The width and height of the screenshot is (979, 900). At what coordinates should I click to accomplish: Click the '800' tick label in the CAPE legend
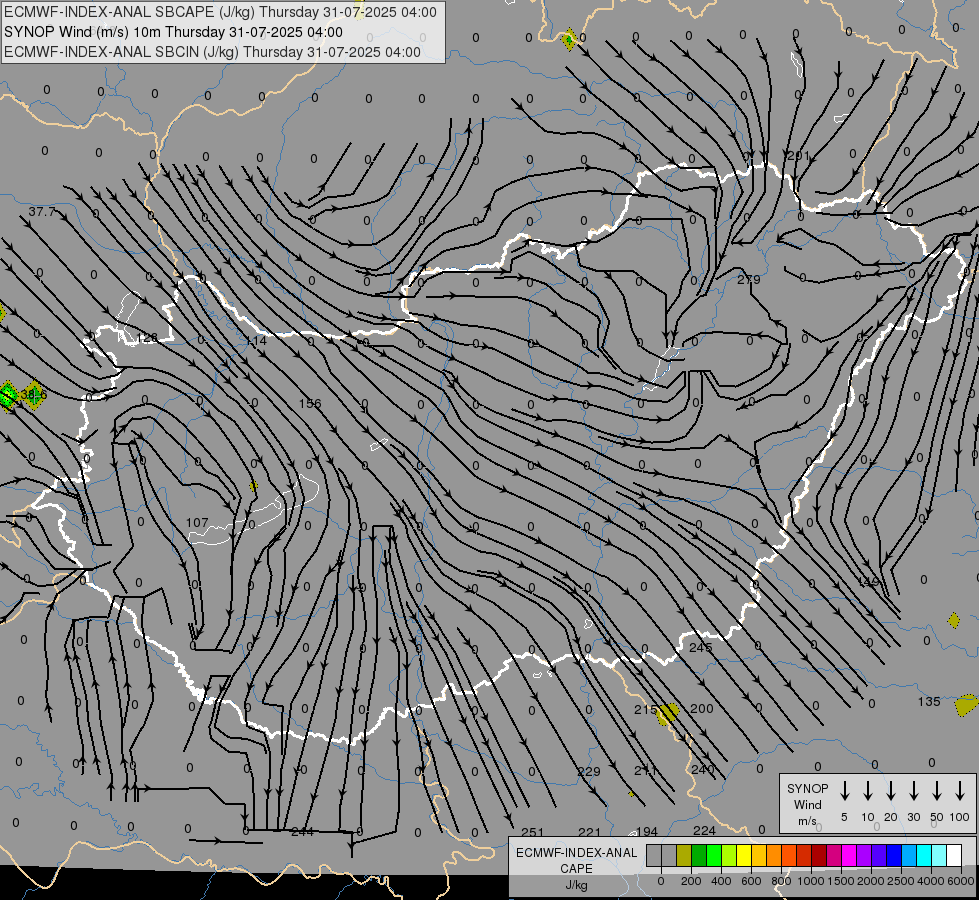(780, 881)
